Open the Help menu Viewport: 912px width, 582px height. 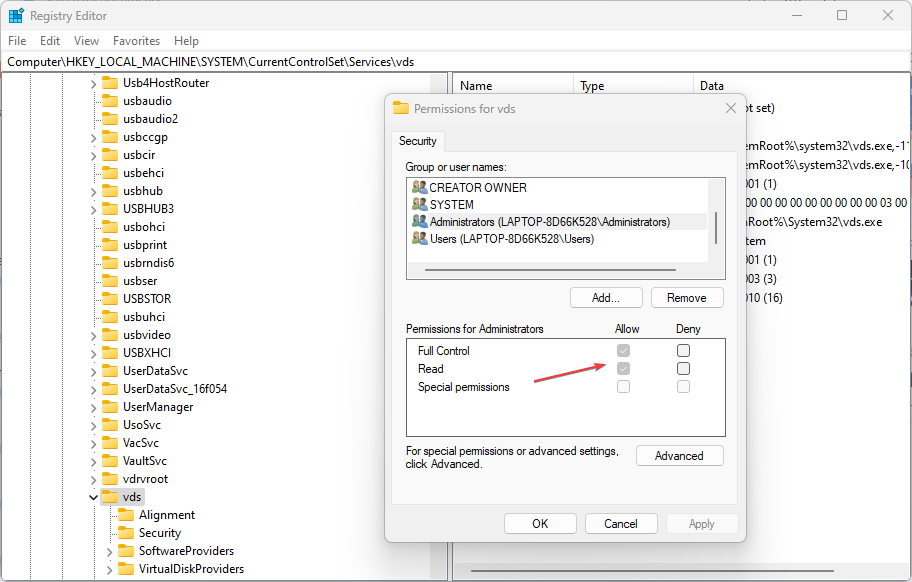click(x=186, y=41)
